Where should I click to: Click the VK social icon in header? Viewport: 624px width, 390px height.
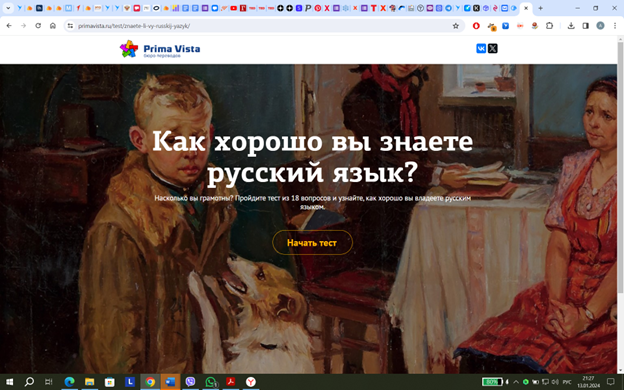tap(481, 49)
